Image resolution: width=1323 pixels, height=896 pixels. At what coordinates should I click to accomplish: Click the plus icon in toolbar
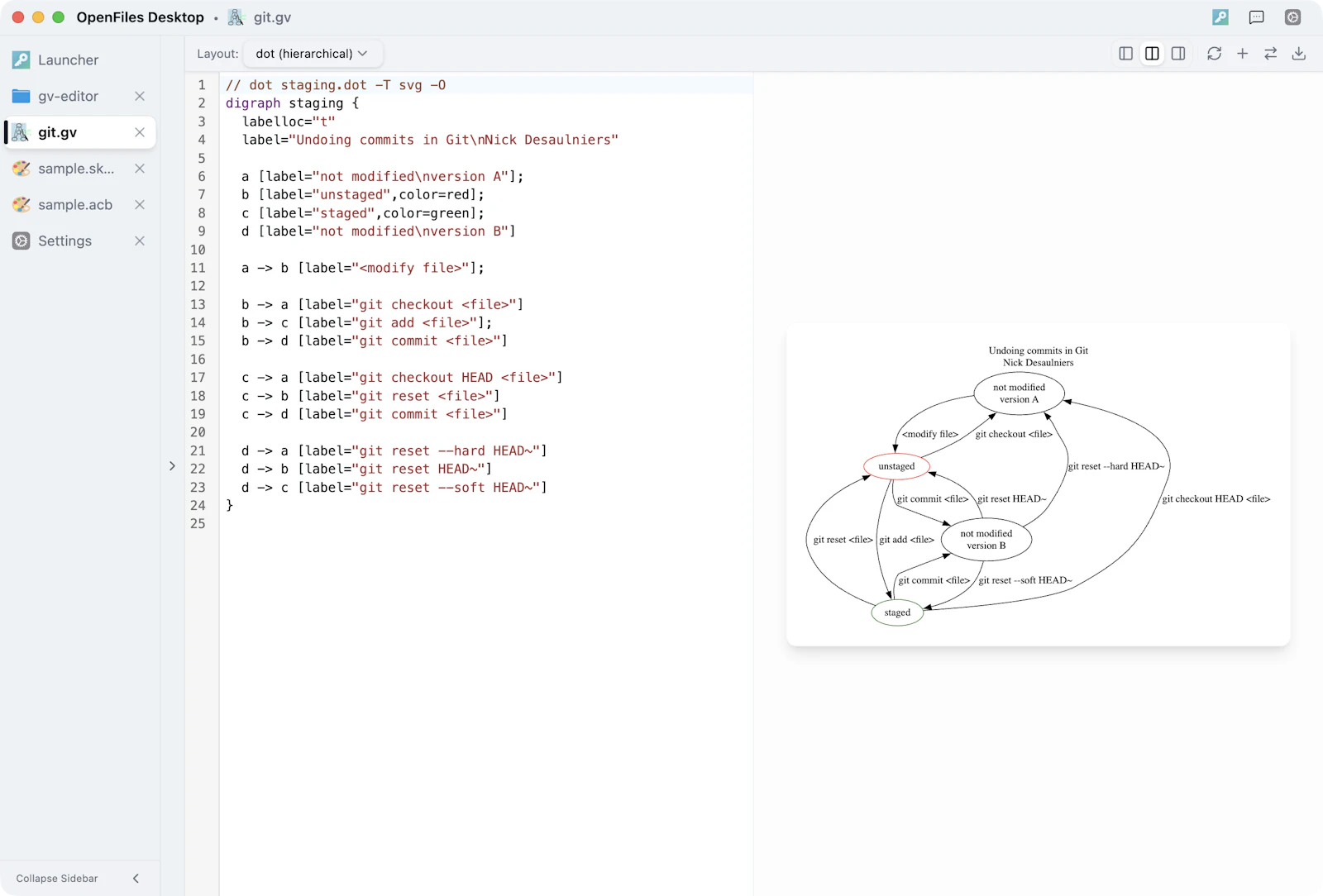(x=1242, y=54)
